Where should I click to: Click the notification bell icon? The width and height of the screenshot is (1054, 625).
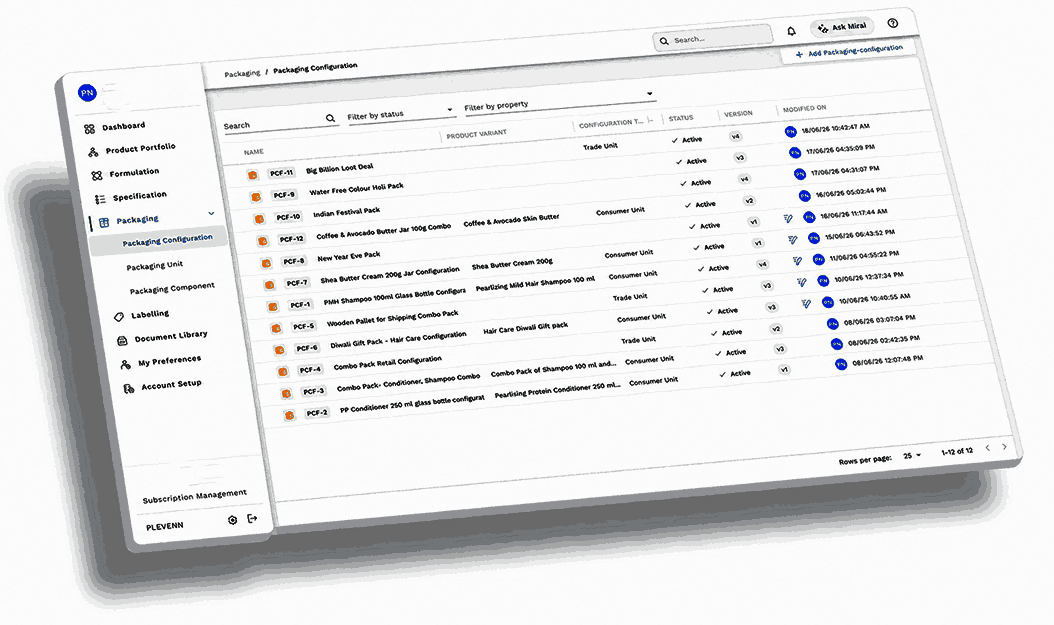click(791, 31)
